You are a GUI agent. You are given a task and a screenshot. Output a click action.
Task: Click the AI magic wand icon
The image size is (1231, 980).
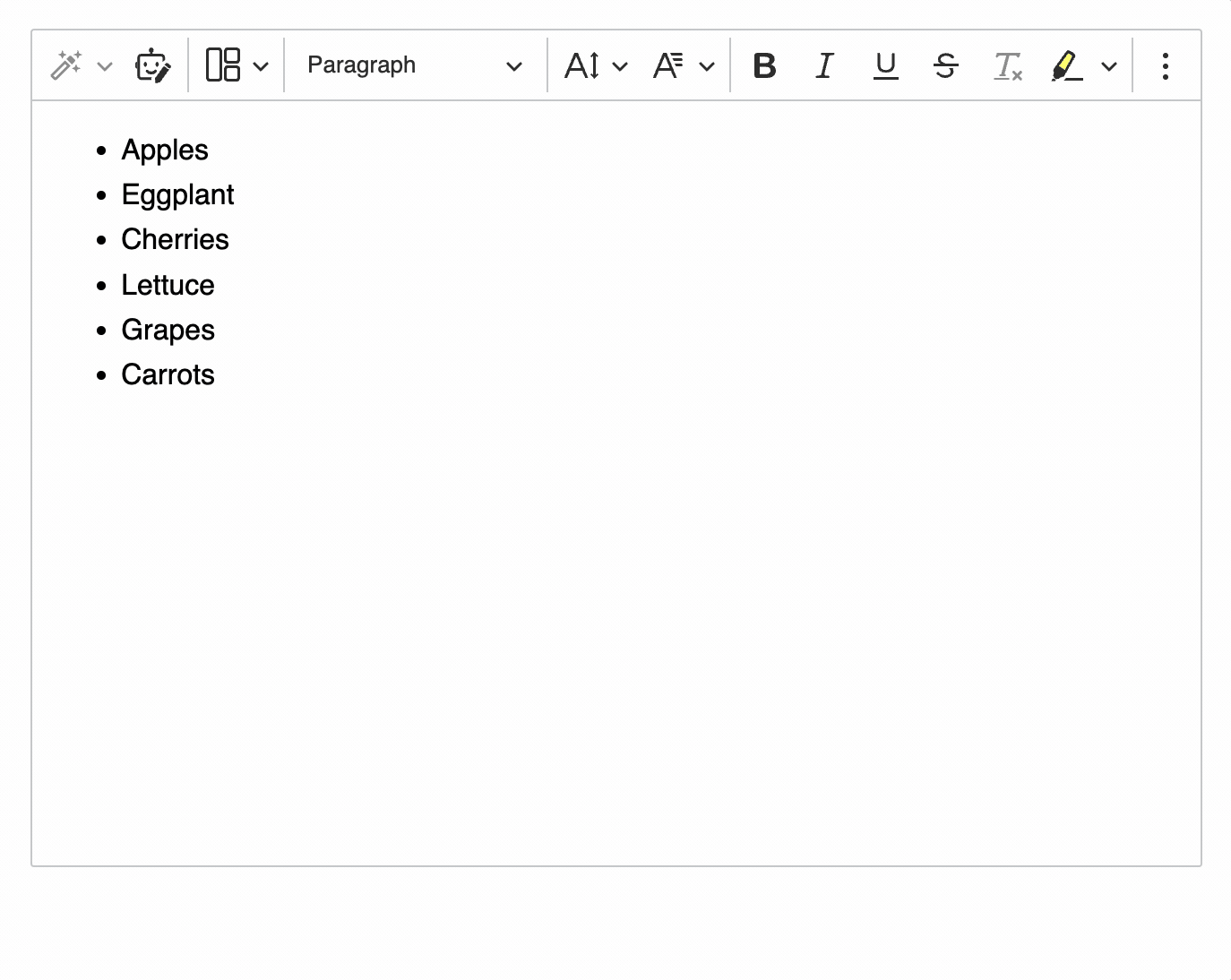tap(66, 65)
